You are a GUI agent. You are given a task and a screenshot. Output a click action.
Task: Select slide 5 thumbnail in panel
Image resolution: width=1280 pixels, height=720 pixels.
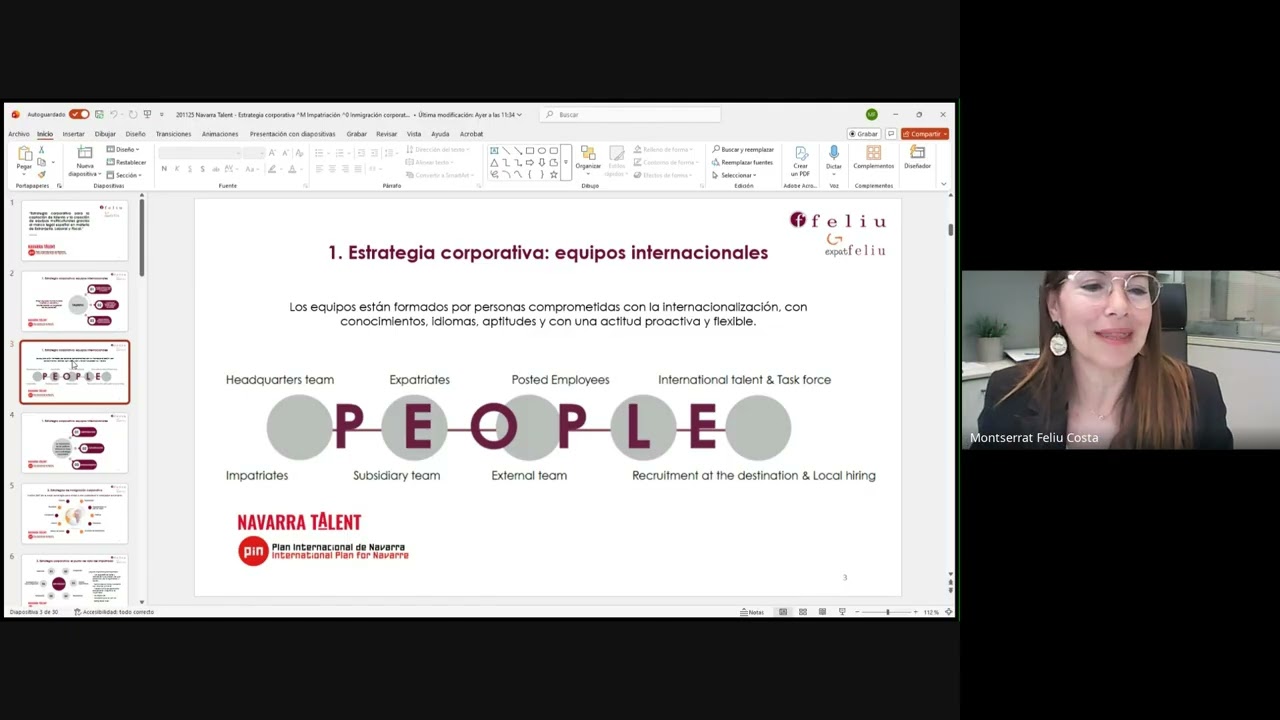pos(75,513)
